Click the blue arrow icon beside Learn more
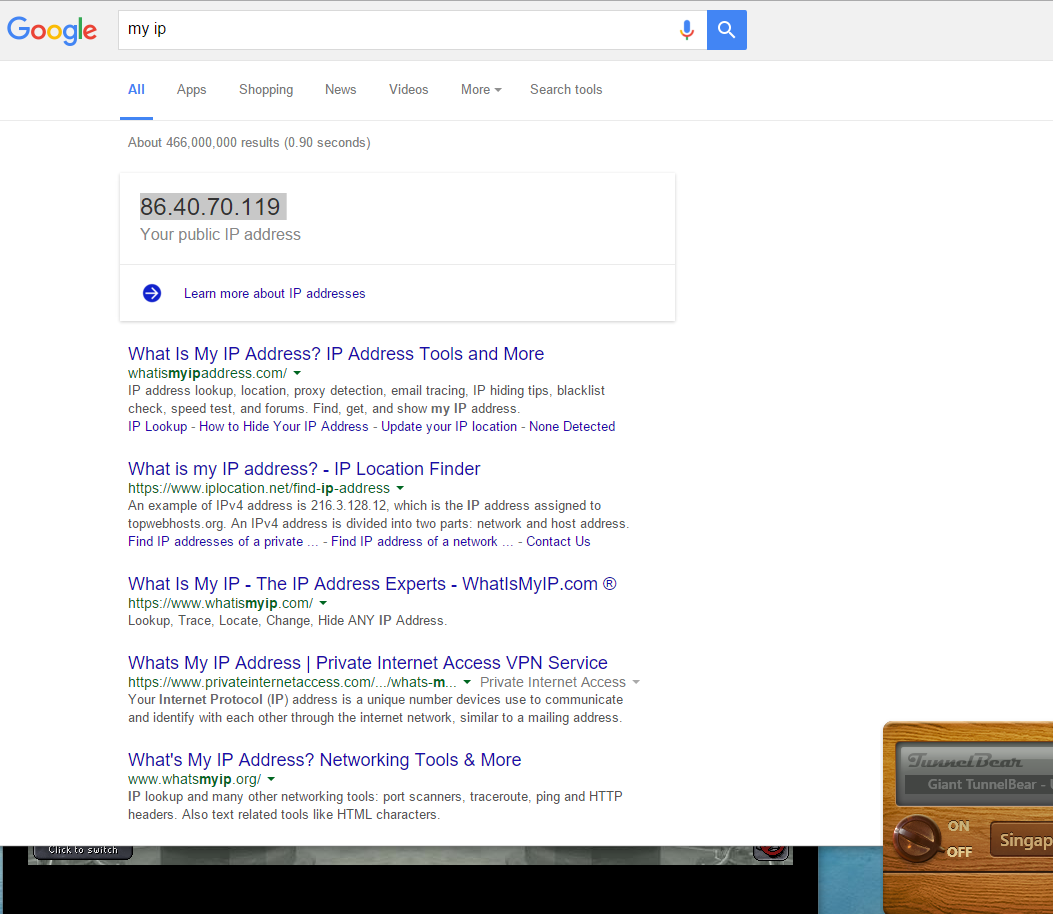Viewport: 1053px width, 914px height. [152, 293]
